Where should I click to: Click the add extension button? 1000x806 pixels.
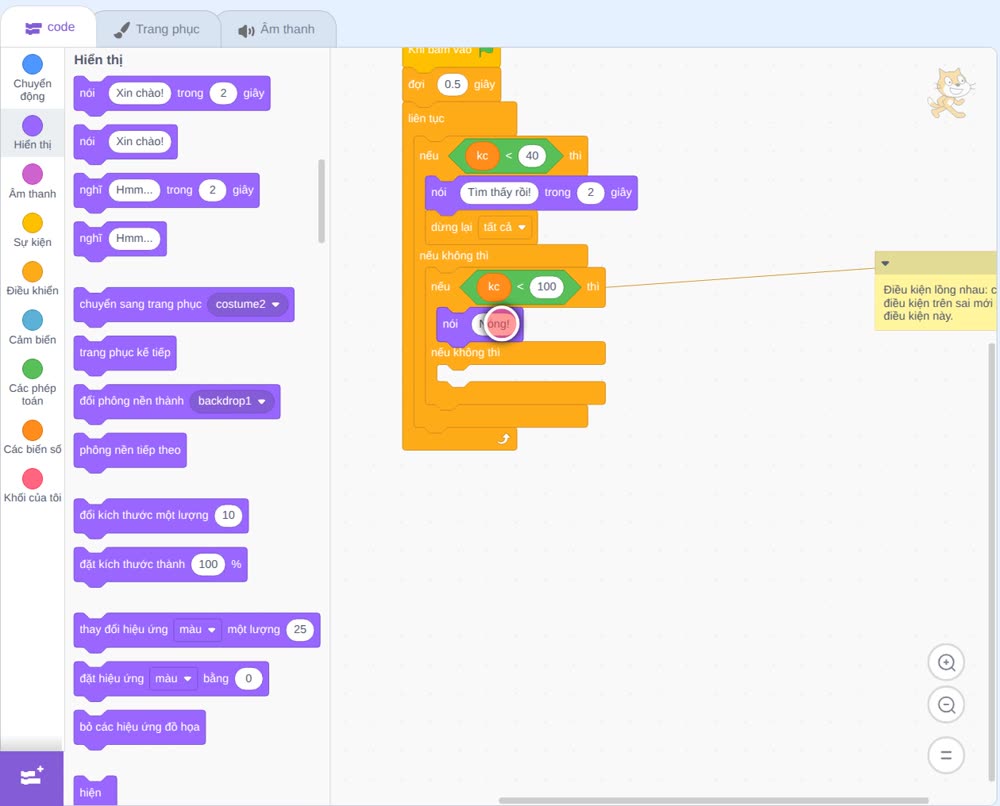pyautogui.click(x=32, y=777)
